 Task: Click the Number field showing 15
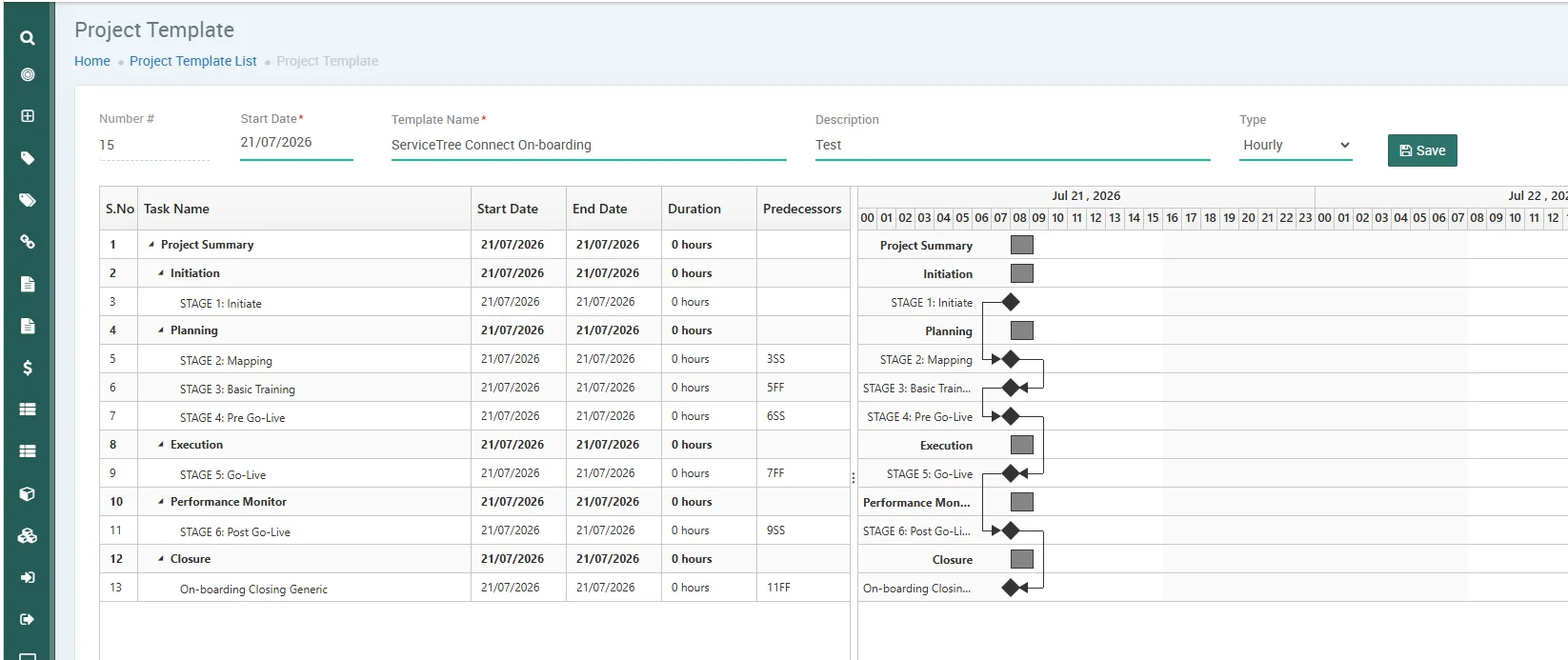pos(154,145)
